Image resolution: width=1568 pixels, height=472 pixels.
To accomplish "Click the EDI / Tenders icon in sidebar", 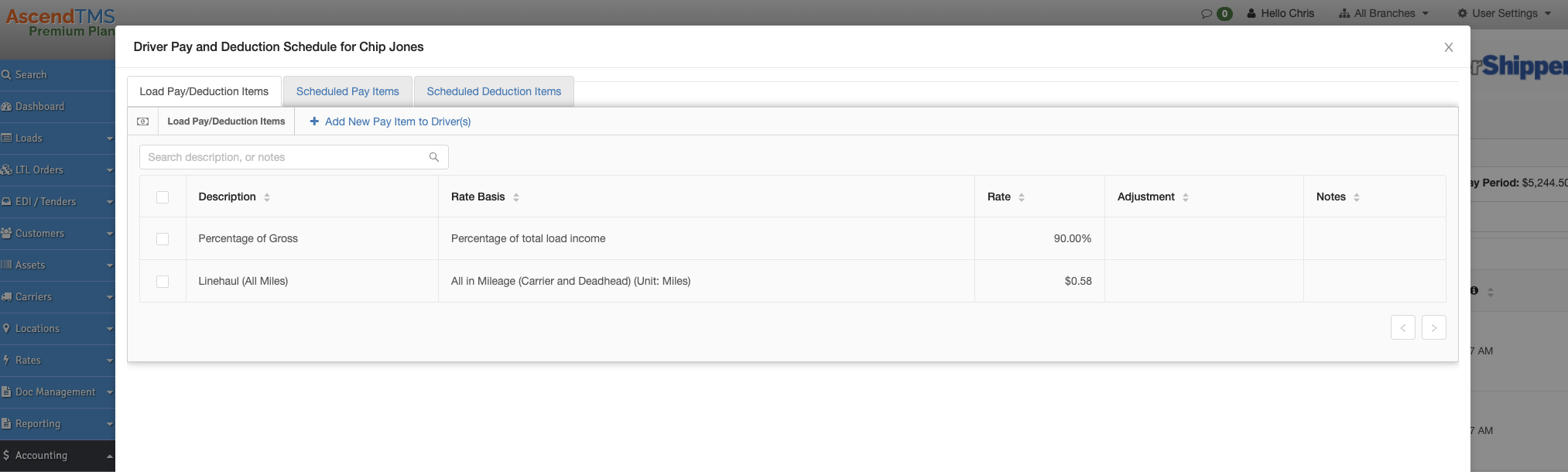I will click(6, 202).
